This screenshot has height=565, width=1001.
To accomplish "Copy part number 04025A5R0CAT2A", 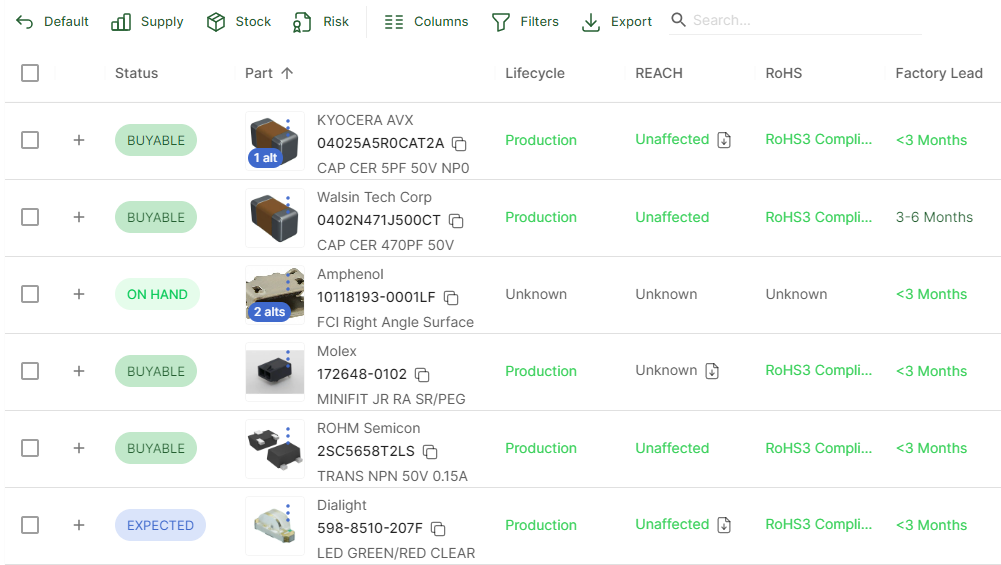I will (459, 144).
